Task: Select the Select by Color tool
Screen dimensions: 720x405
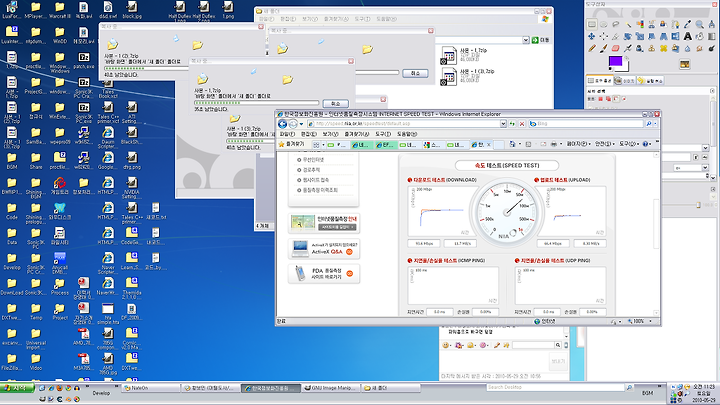Action: pos(640,24)
